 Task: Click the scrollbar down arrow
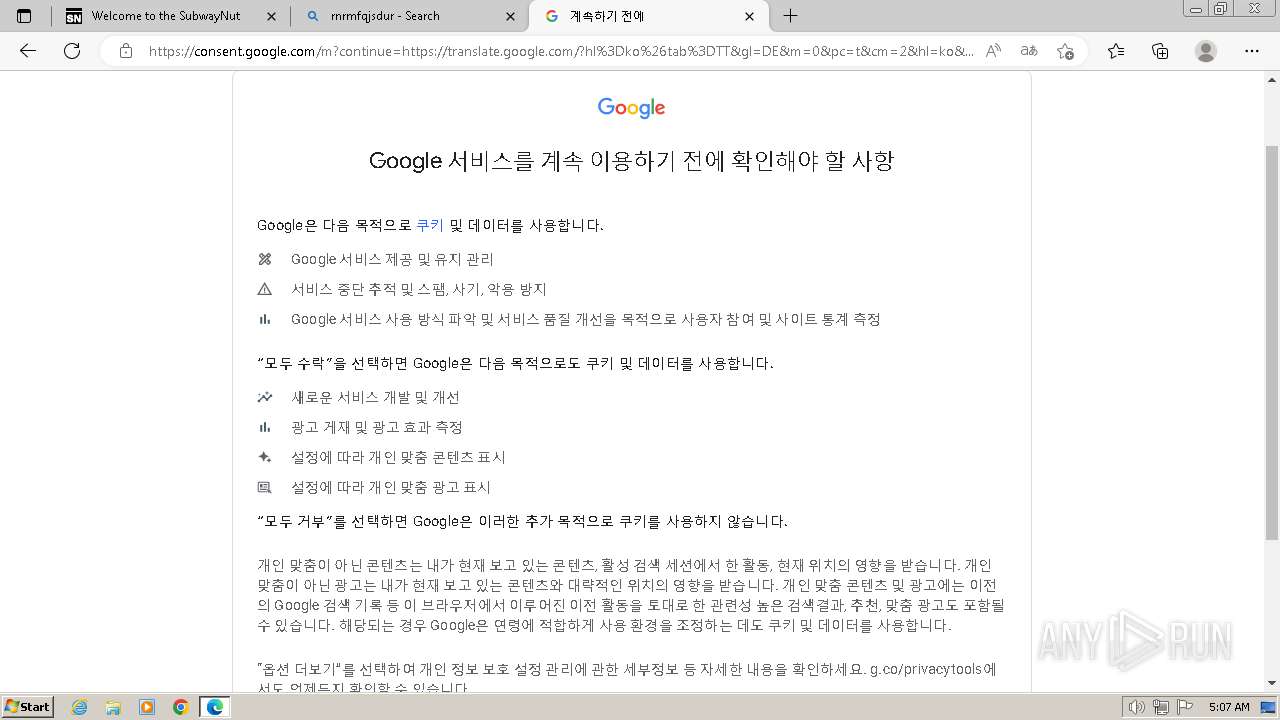pyautogui.click(x=1272, y=683)
